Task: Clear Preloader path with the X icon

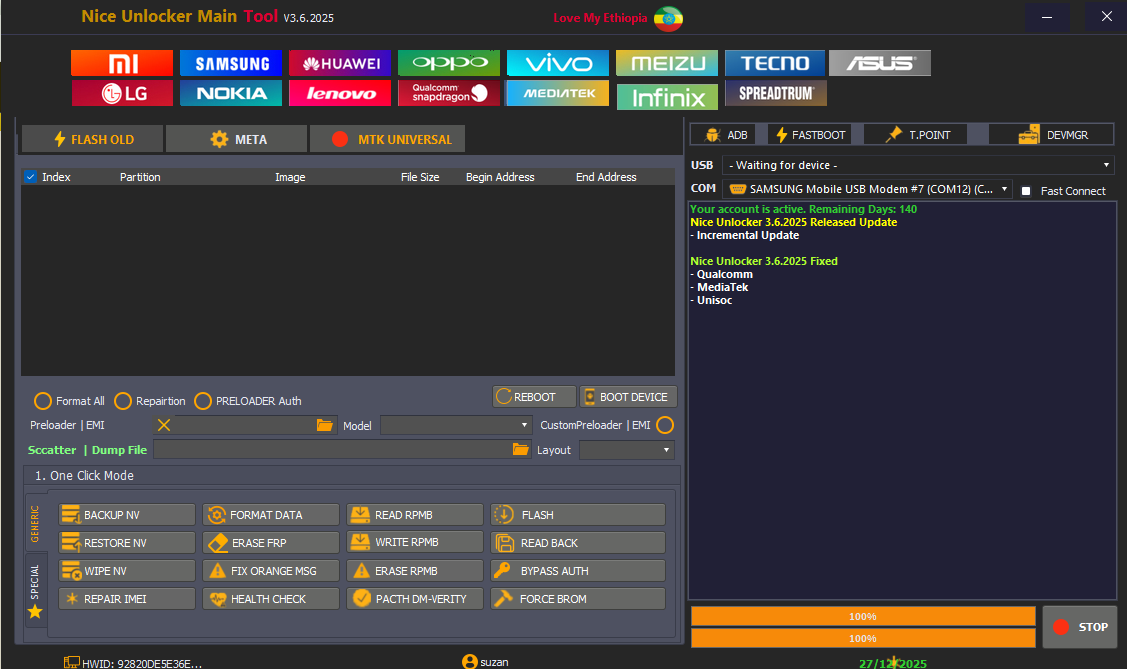Action: pyautogui.click(x=164, y=425)
